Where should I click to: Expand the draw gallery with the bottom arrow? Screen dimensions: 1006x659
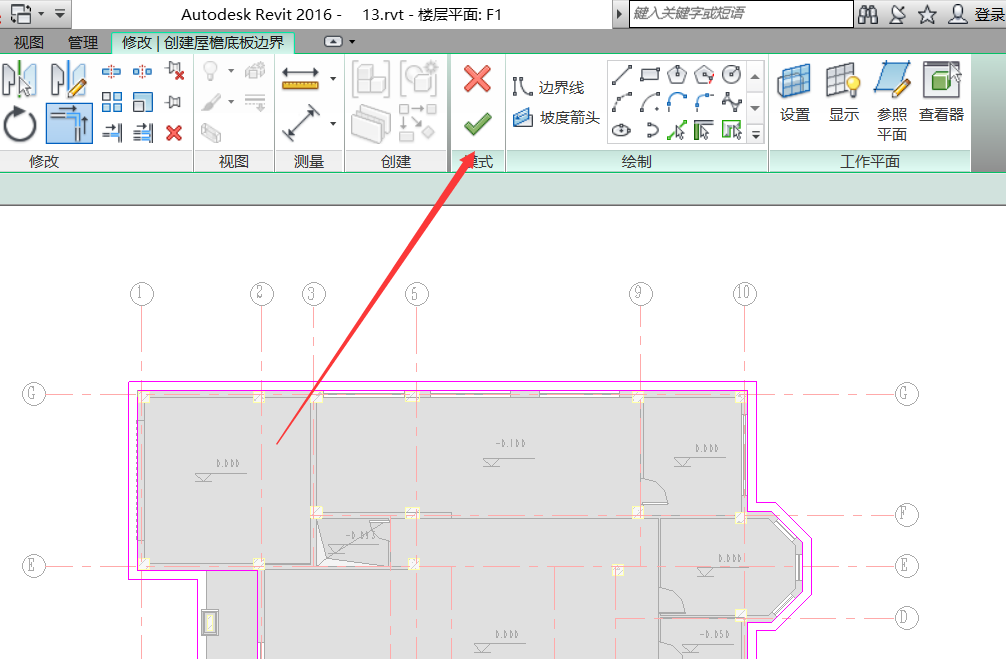(756, 133)
